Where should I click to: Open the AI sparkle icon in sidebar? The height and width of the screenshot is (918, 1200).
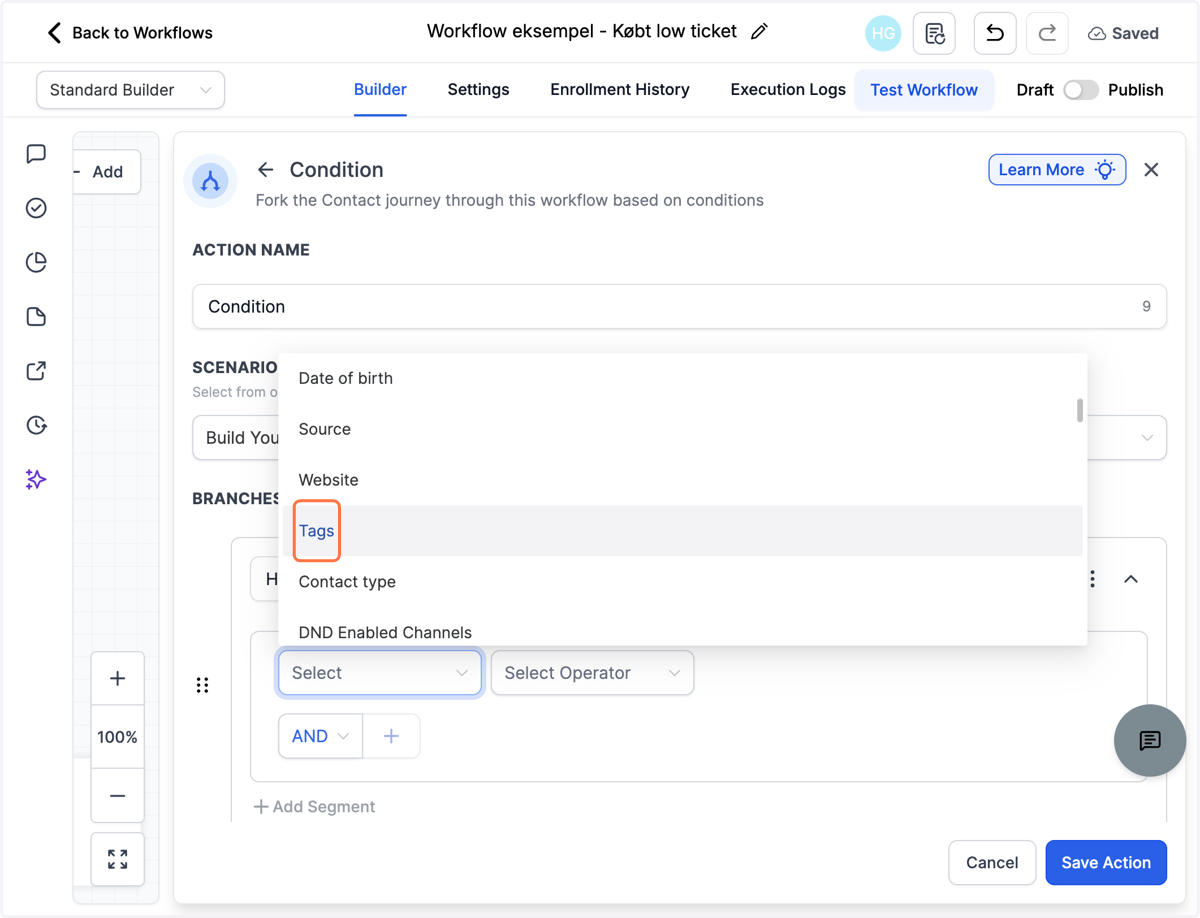coord(36,479)
